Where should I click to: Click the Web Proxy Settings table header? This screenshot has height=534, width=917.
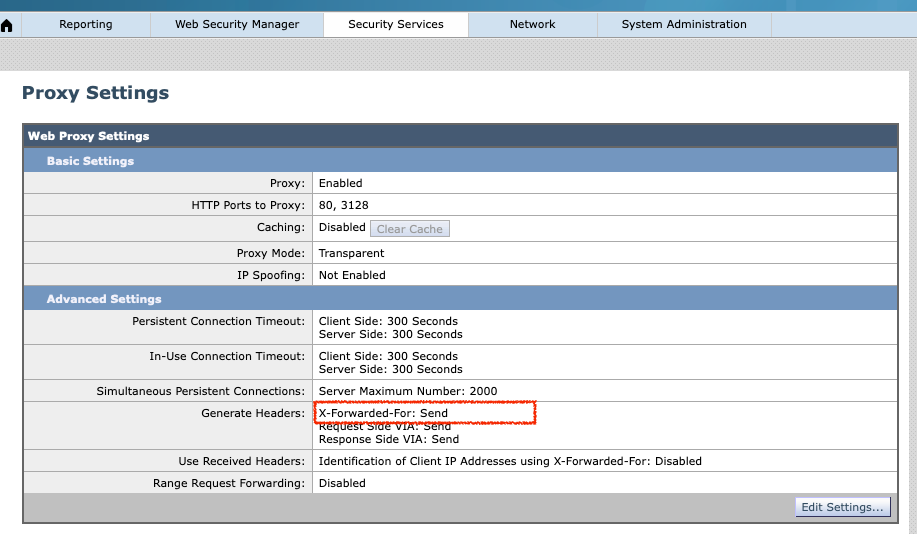click(89, 136)
